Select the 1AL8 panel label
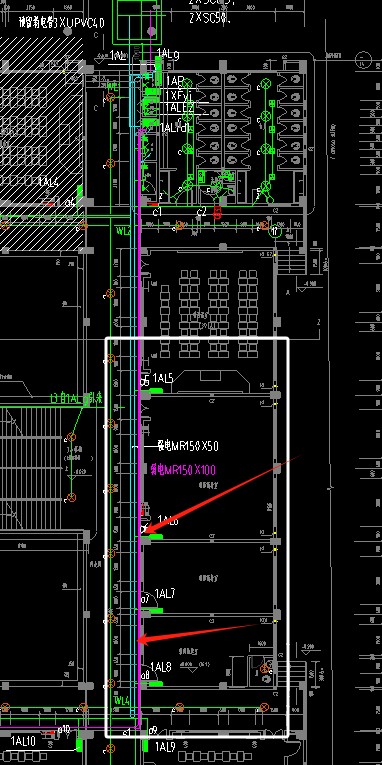This screenshot has height=765, width=382. coord(161,667)
